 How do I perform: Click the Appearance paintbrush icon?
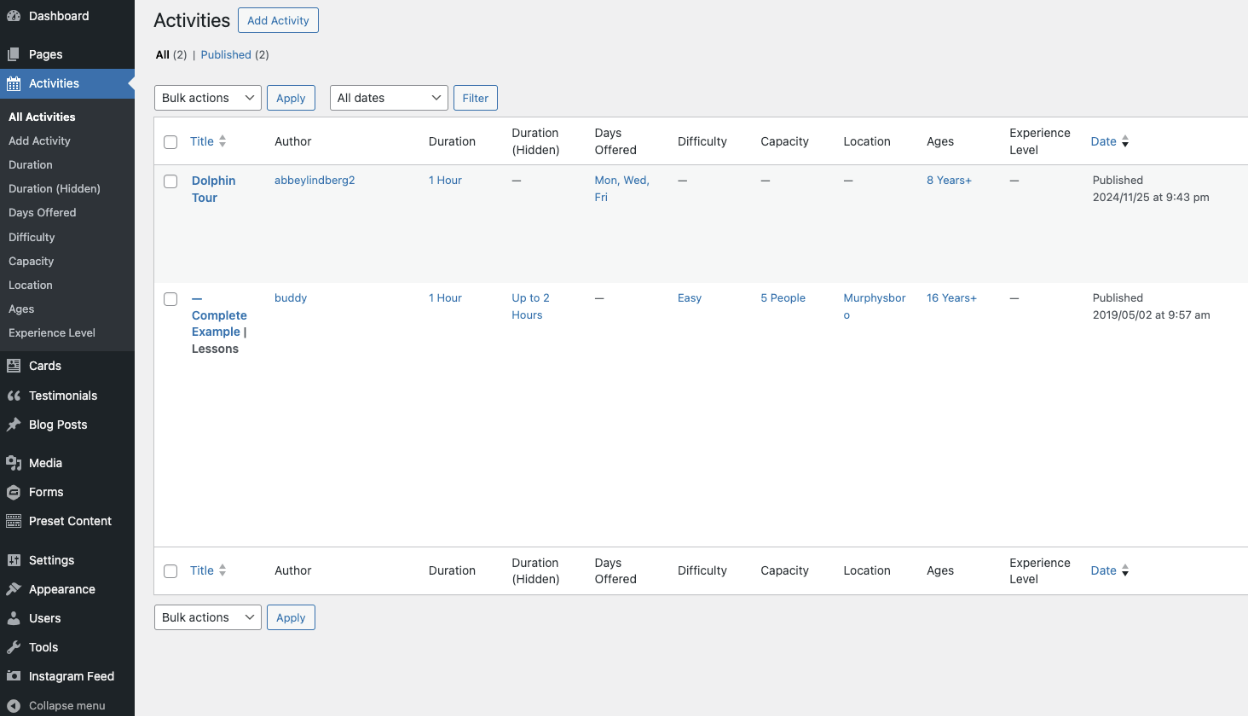click(x=14, y=589)
